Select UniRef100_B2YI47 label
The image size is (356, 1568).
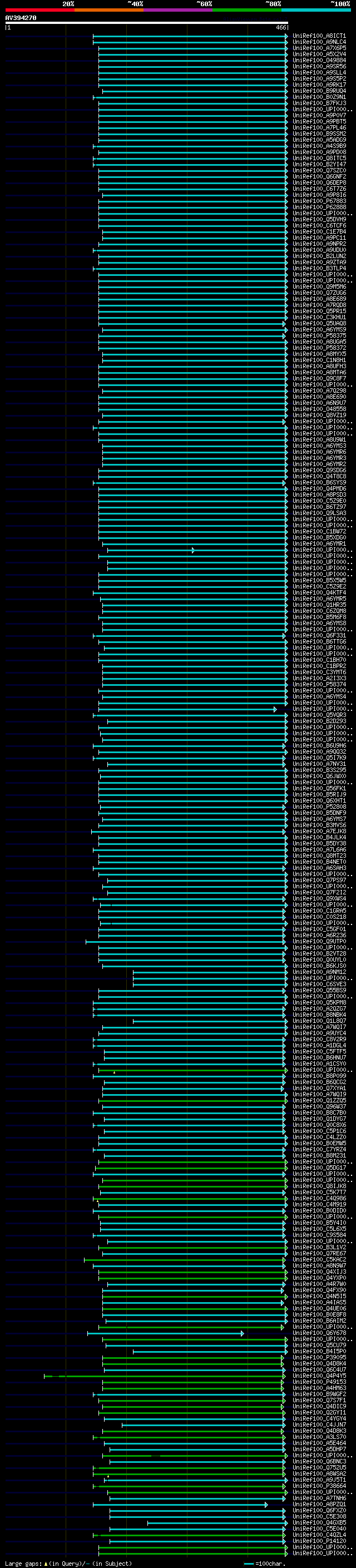click(319, 164)
